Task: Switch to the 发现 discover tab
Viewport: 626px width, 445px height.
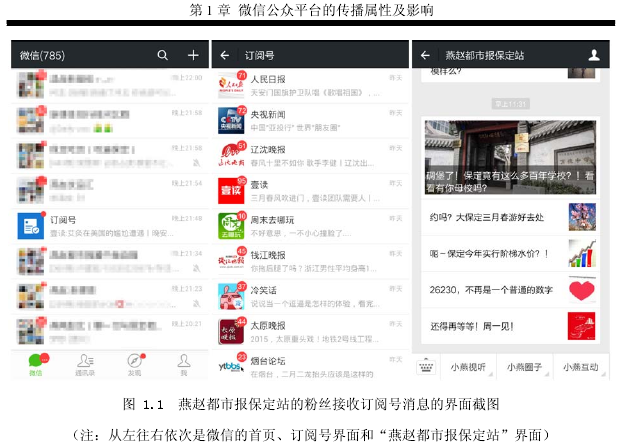Action: click(135, 365)
